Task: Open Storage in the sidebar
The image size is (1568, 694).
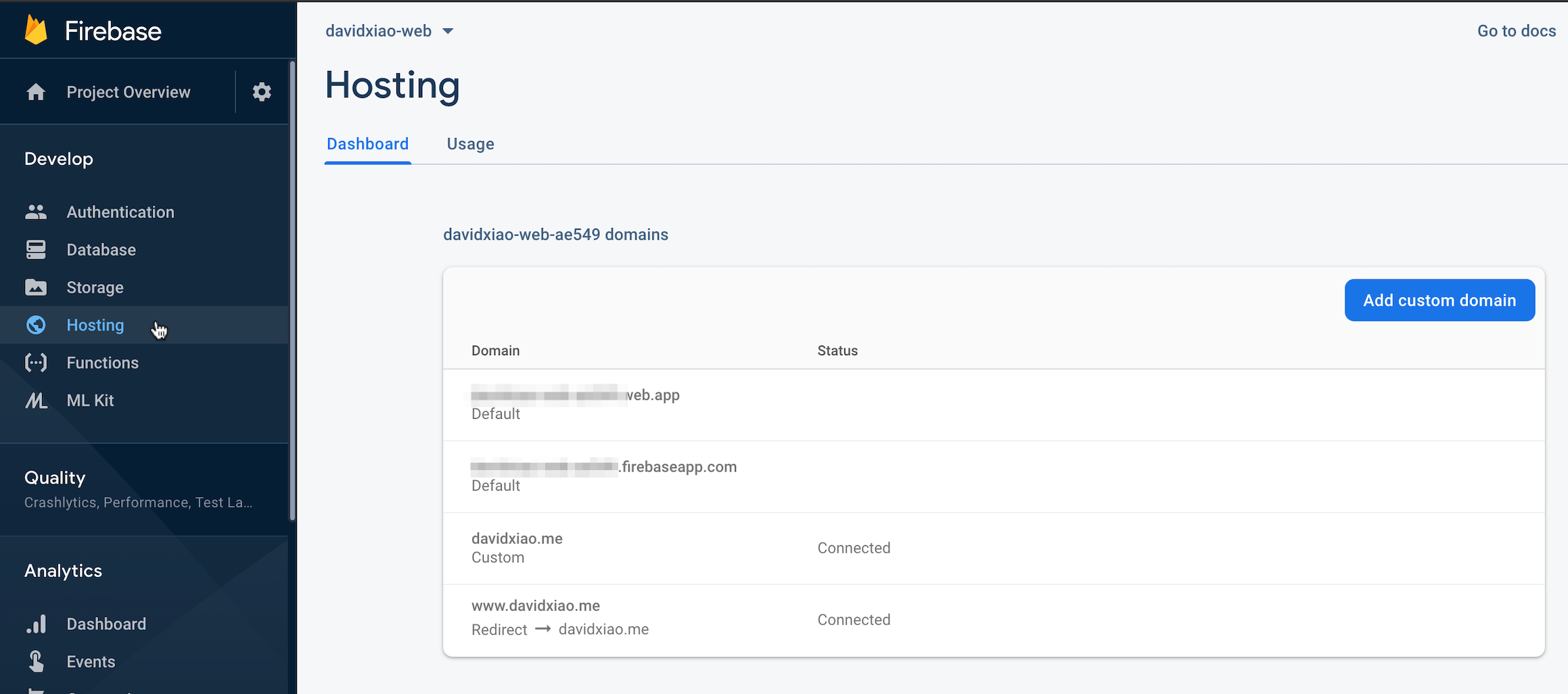Action: coord(144,287)
